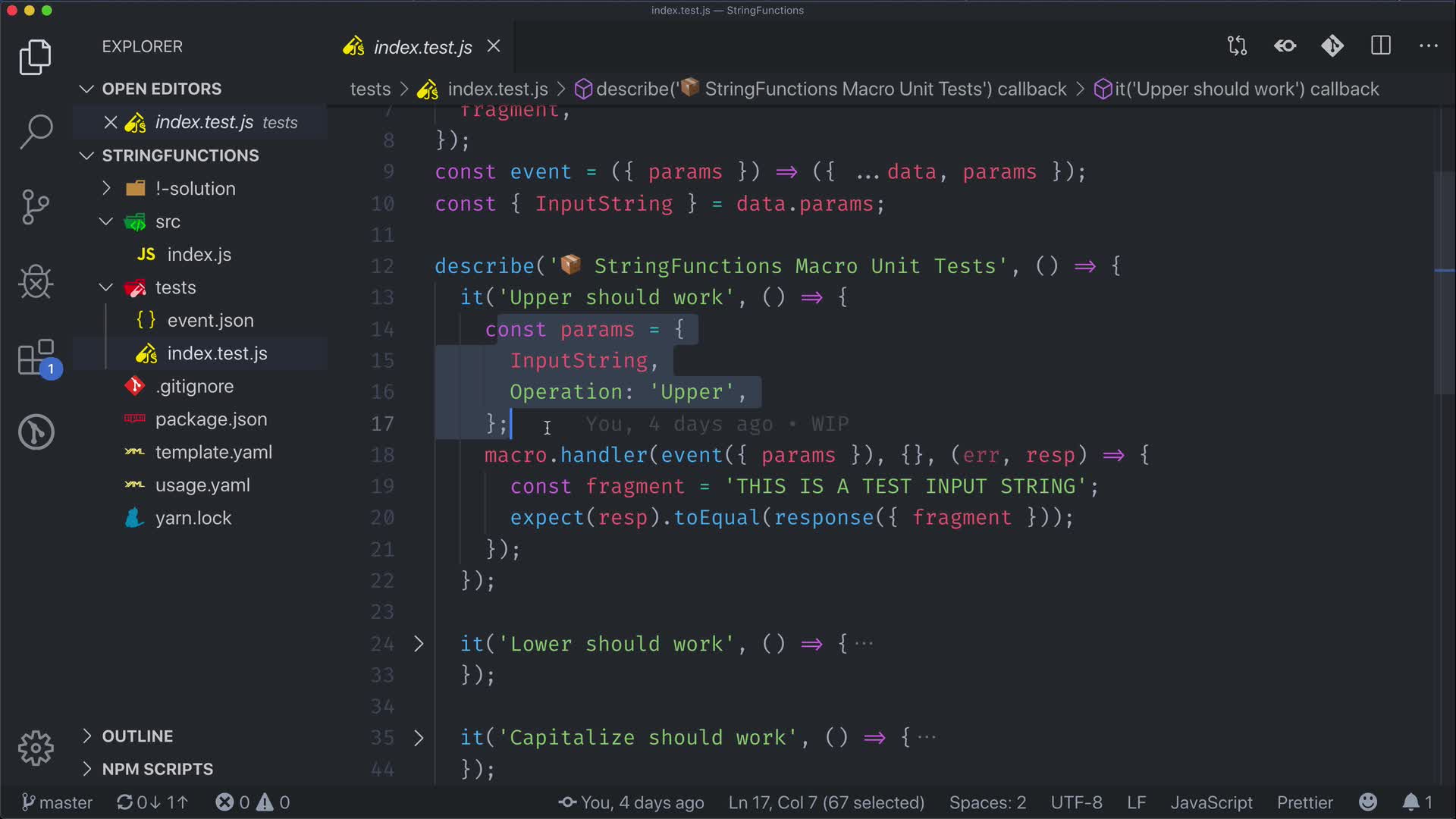Expand the OUTLINE section
This screenshot has height=819, width=1456.
[137, 736]
